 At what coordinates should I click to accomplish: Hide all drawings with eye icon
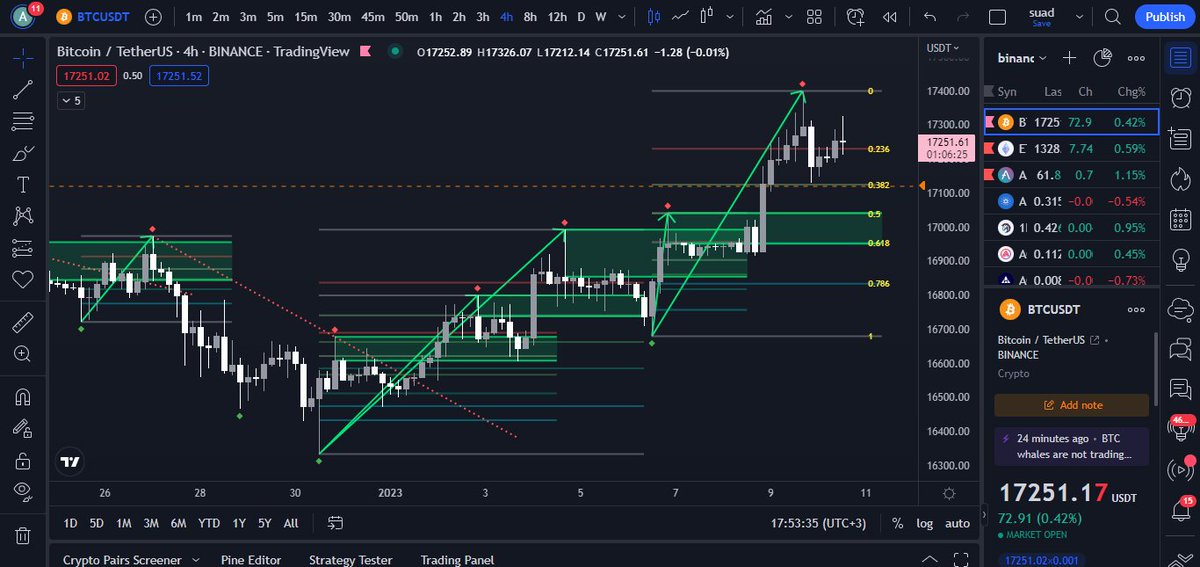pos(23,491)
